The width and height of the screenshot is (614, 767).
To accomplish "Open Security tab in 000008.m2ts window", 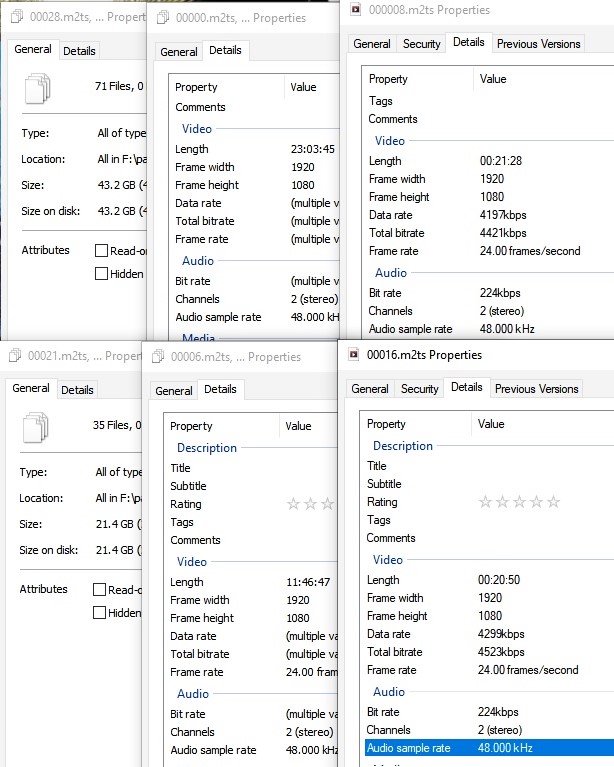I will tap(422, 44).
